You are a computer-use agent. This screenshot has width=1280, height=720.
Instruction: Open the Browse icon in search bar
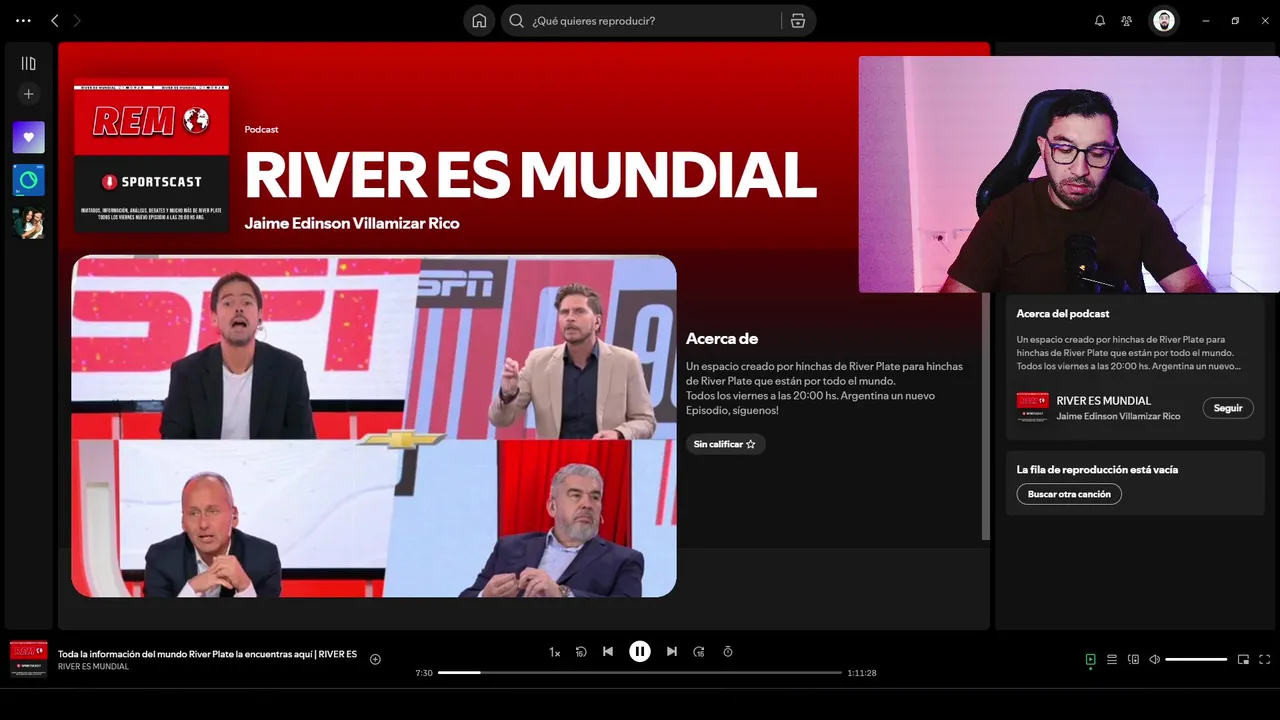797,20
